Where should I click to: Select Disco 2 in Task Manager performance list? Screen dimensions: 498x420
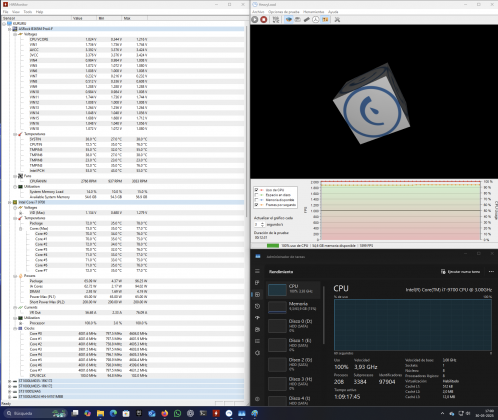[x=293, y=364]
